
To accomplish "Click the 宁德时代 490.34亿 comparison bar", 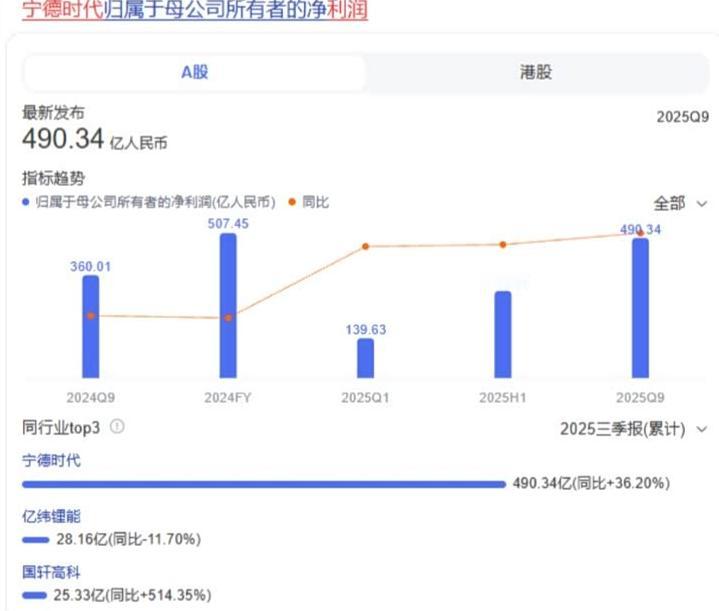I will pyautogui.click(x=264, y=484).
